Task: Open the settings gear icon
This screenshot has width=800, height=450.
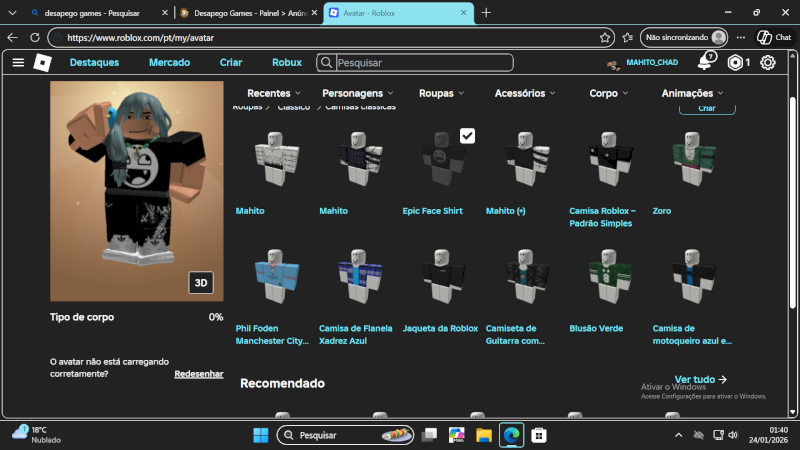Action: pyautogui.click(x=768, y=63)
